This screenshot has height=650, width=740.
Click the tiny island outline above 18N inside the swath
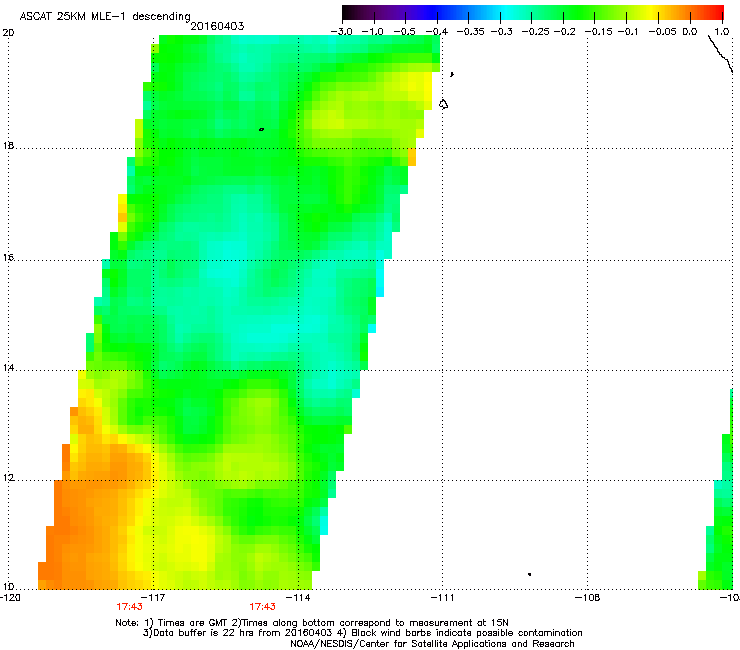[261, 129]
